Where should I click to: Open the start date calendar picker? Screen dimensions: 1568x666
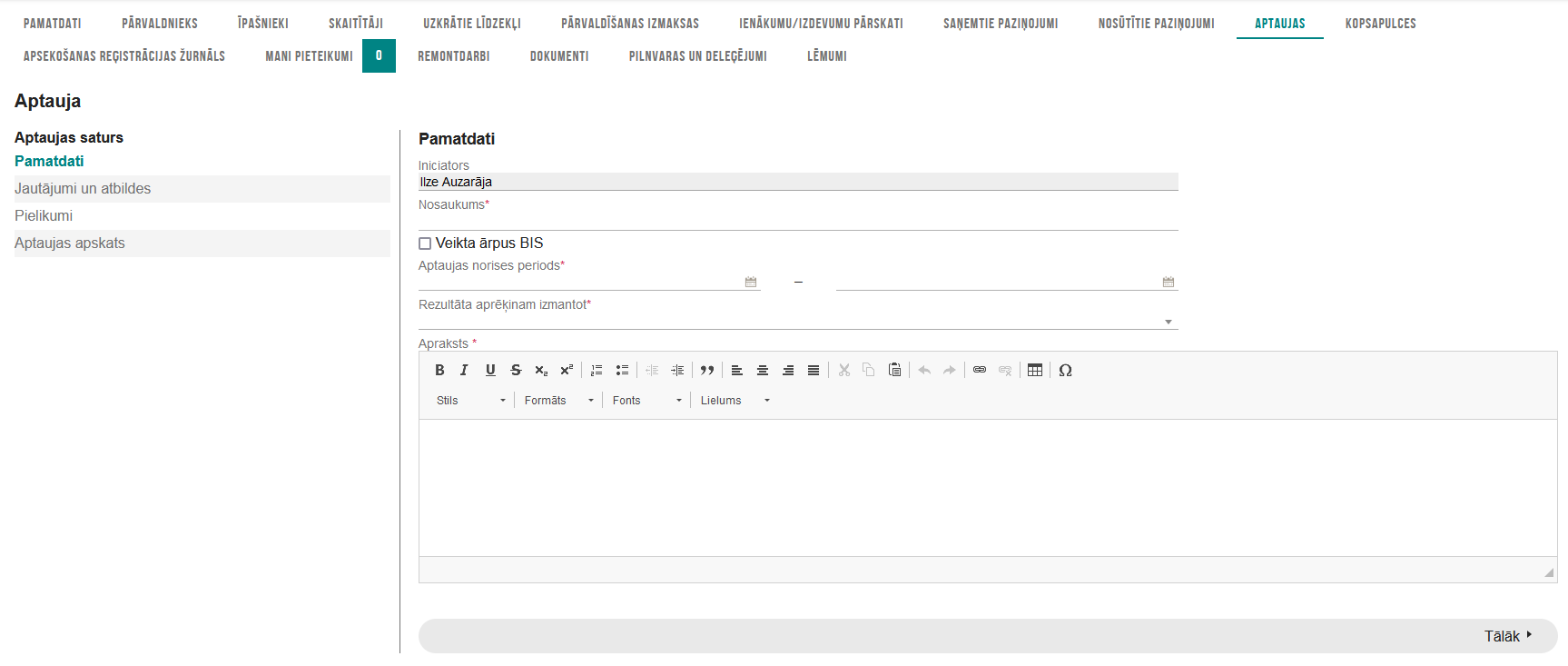tap(751, 283)
